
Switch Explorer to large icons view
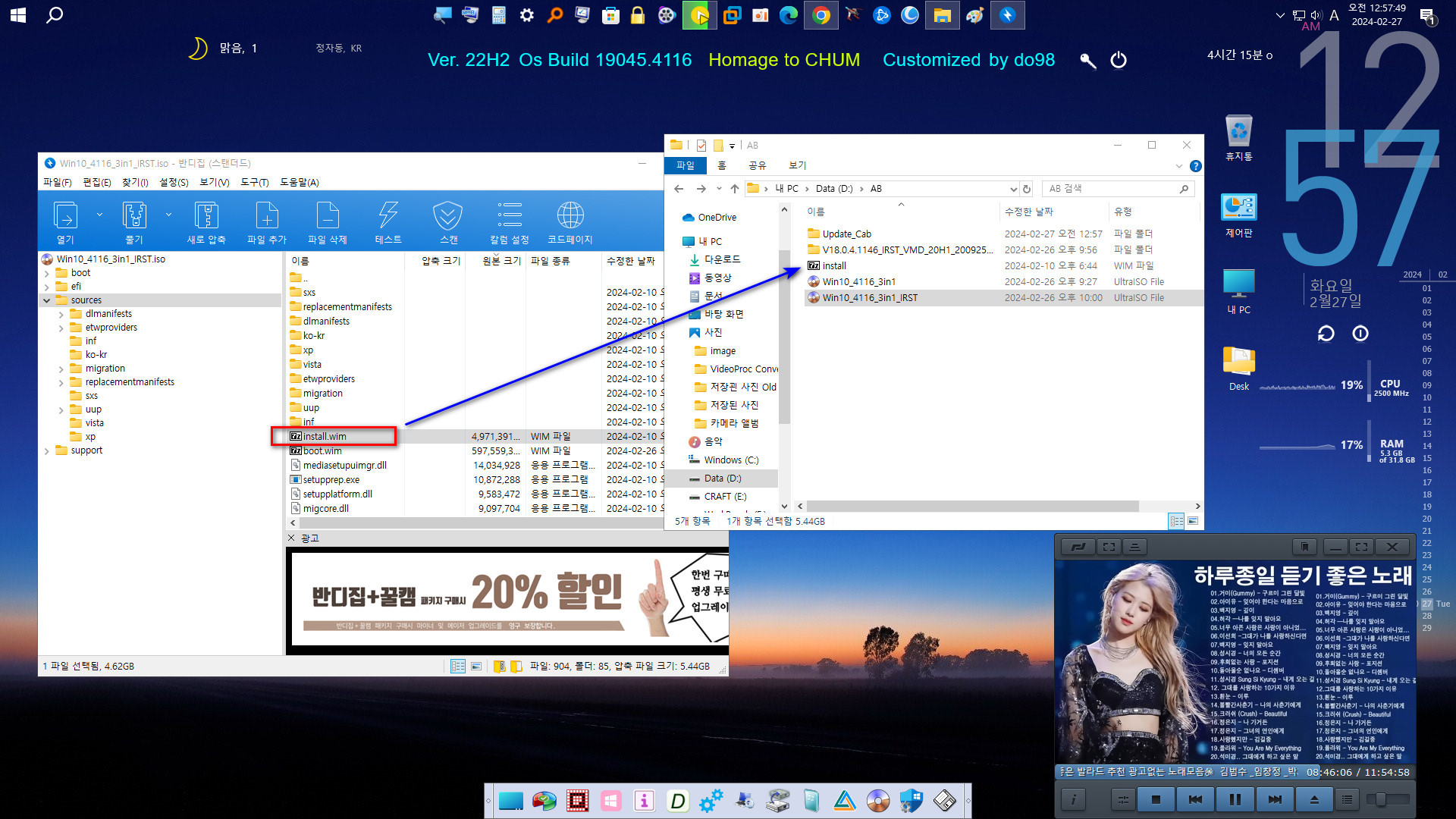1193,521
